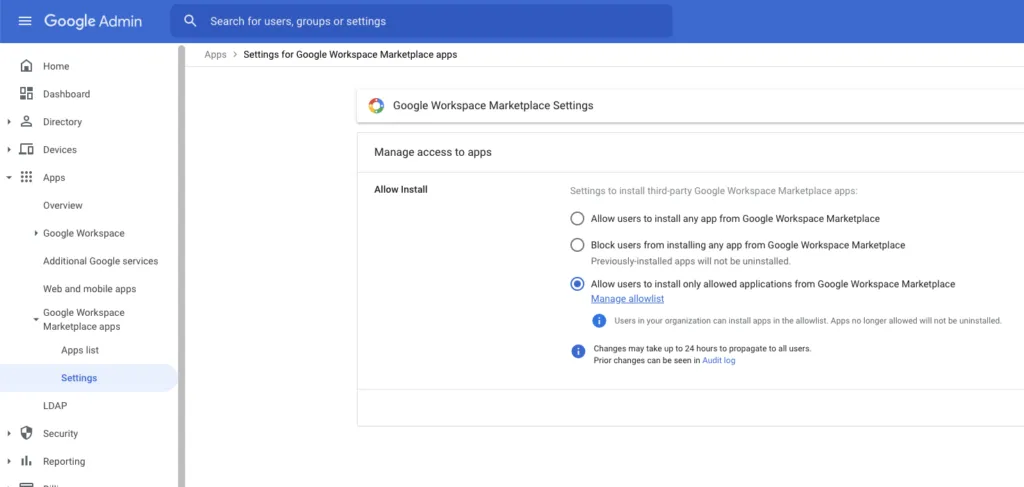Click the search magnifier icon

coord(190,21)
